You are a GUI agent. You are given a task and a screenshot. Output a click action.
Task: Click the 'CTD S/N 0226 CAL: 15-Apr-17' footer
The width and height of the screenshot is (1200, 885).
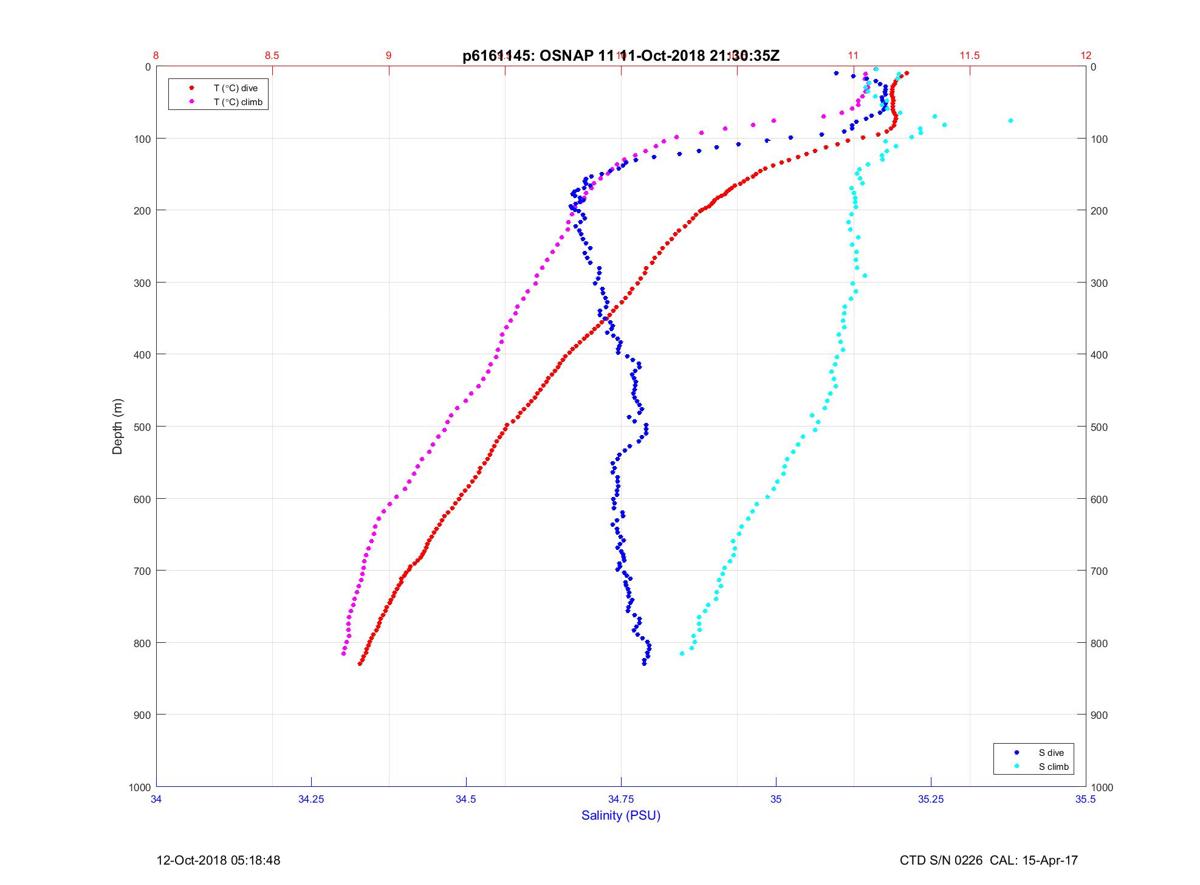click(989, 860)
